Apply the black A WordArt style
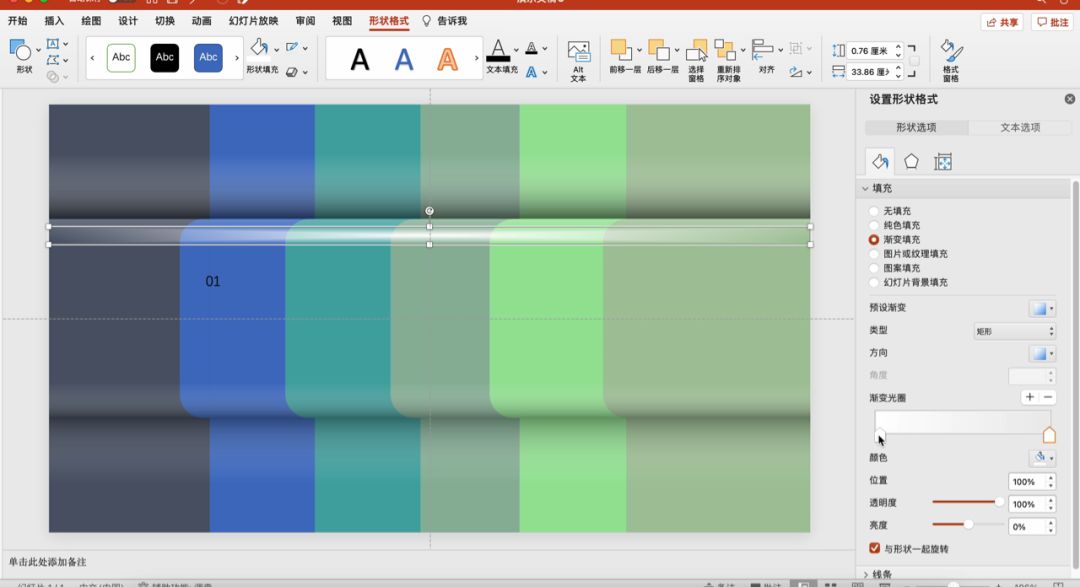Image resolution: width=1080 pixels, height=587 pixels. click(x=360, y=60)
